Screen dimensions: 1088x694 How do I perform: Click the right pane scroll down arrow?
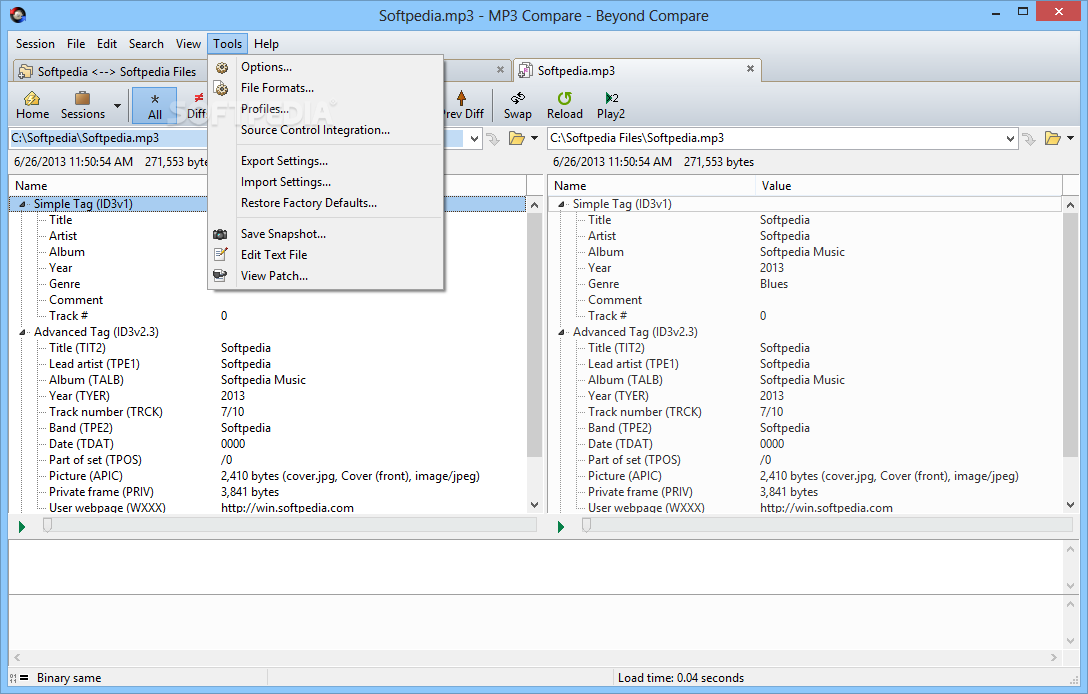(x=1070, y=505)
